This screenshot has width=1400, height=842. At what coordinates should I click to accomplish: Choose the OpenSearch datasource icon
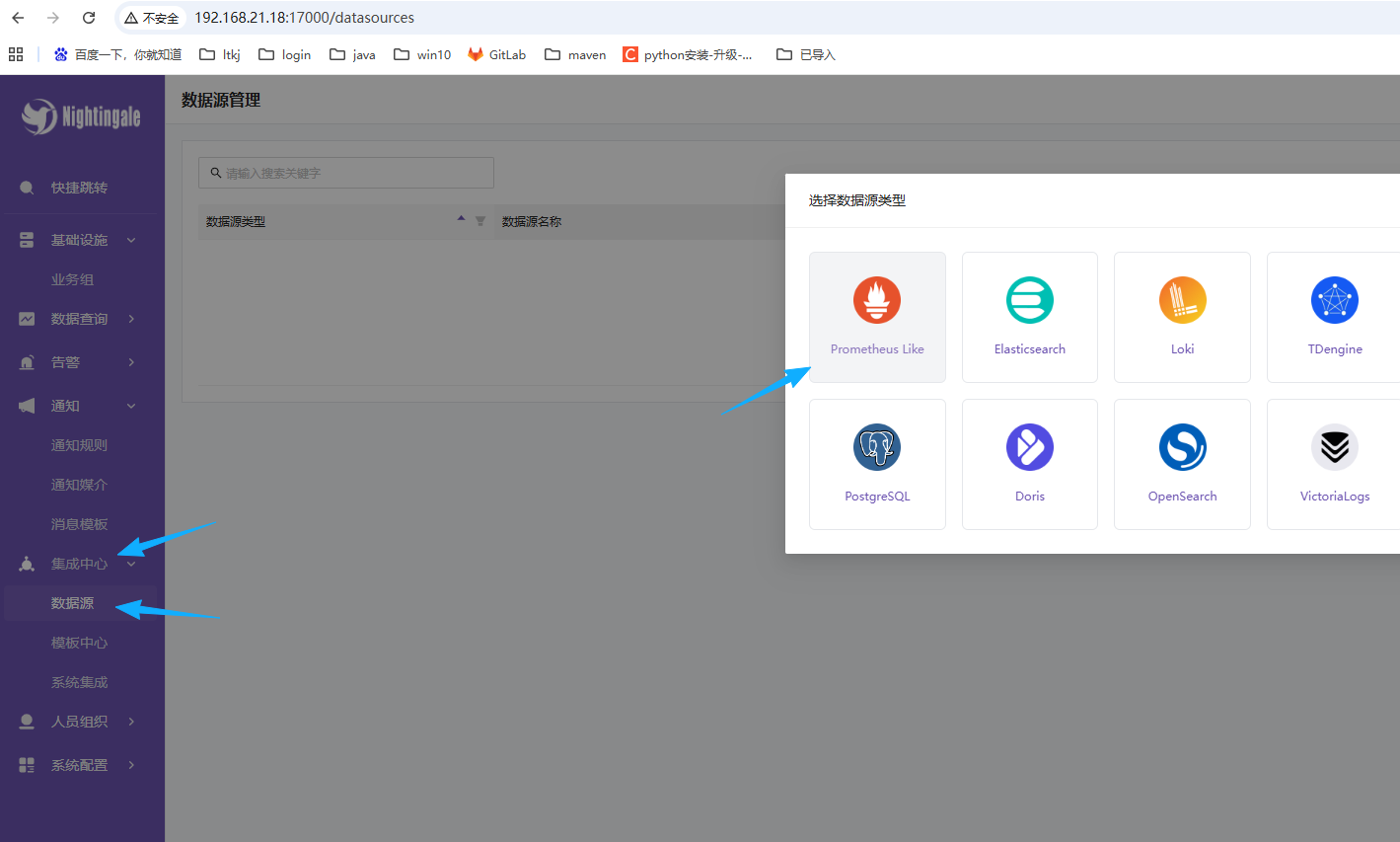tap(1182, 447)
